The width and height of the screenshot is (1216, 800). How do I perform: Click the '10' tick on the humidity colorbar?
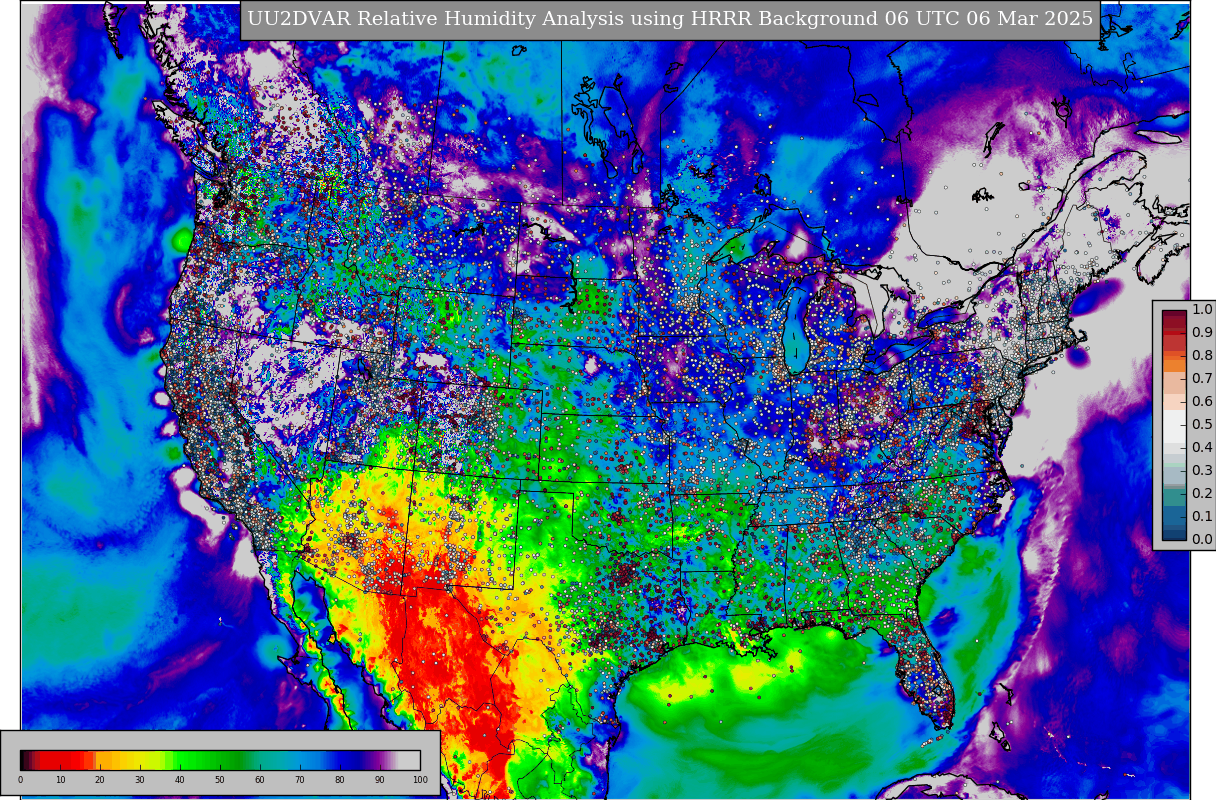coord(60,780)
